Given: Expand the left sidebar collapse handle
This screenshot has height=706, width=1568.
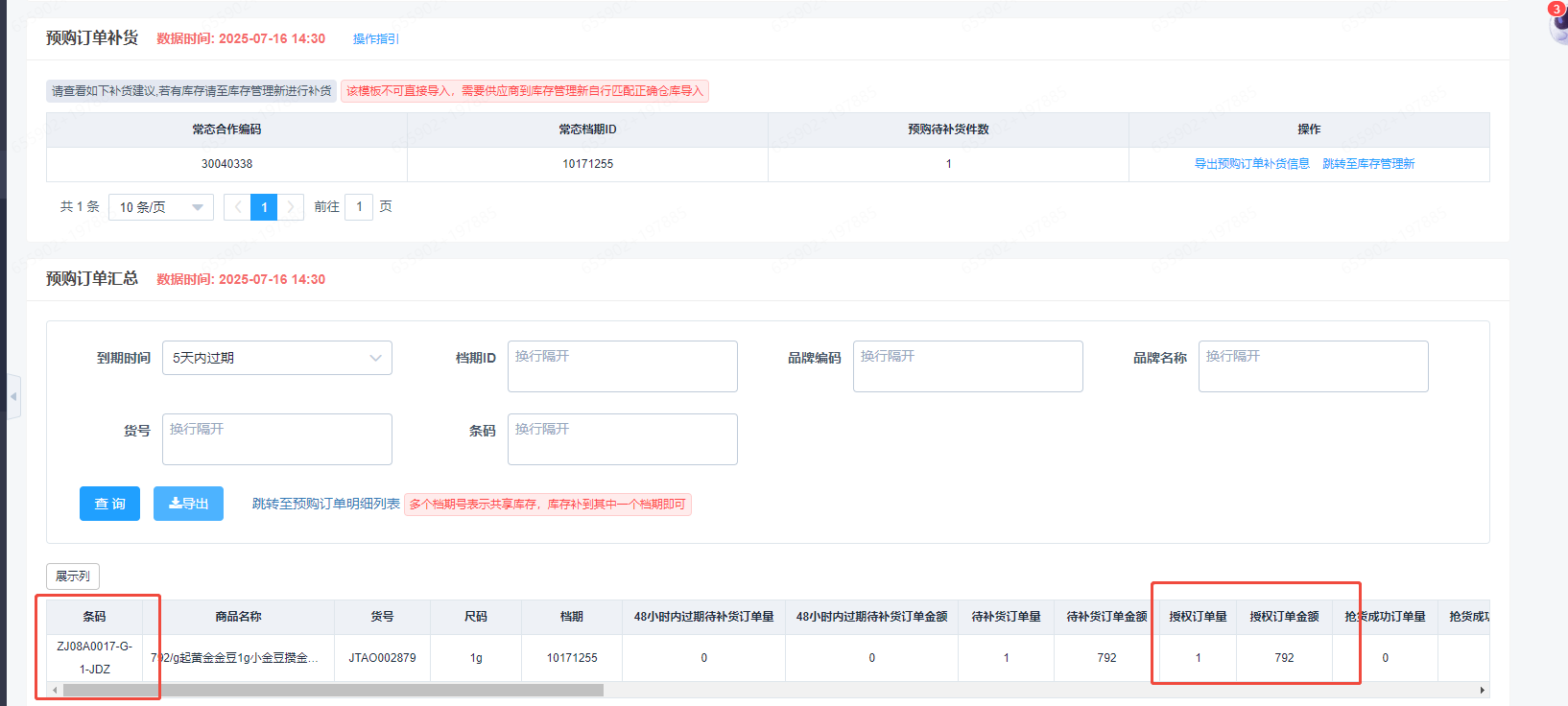Looking at the screenshot, I should (13, 396).
